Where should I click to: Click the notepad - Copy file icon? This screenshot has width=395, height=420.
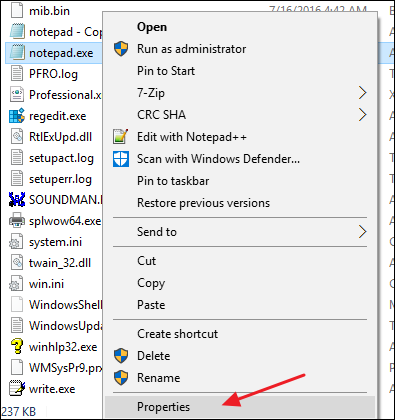point(17,31)
